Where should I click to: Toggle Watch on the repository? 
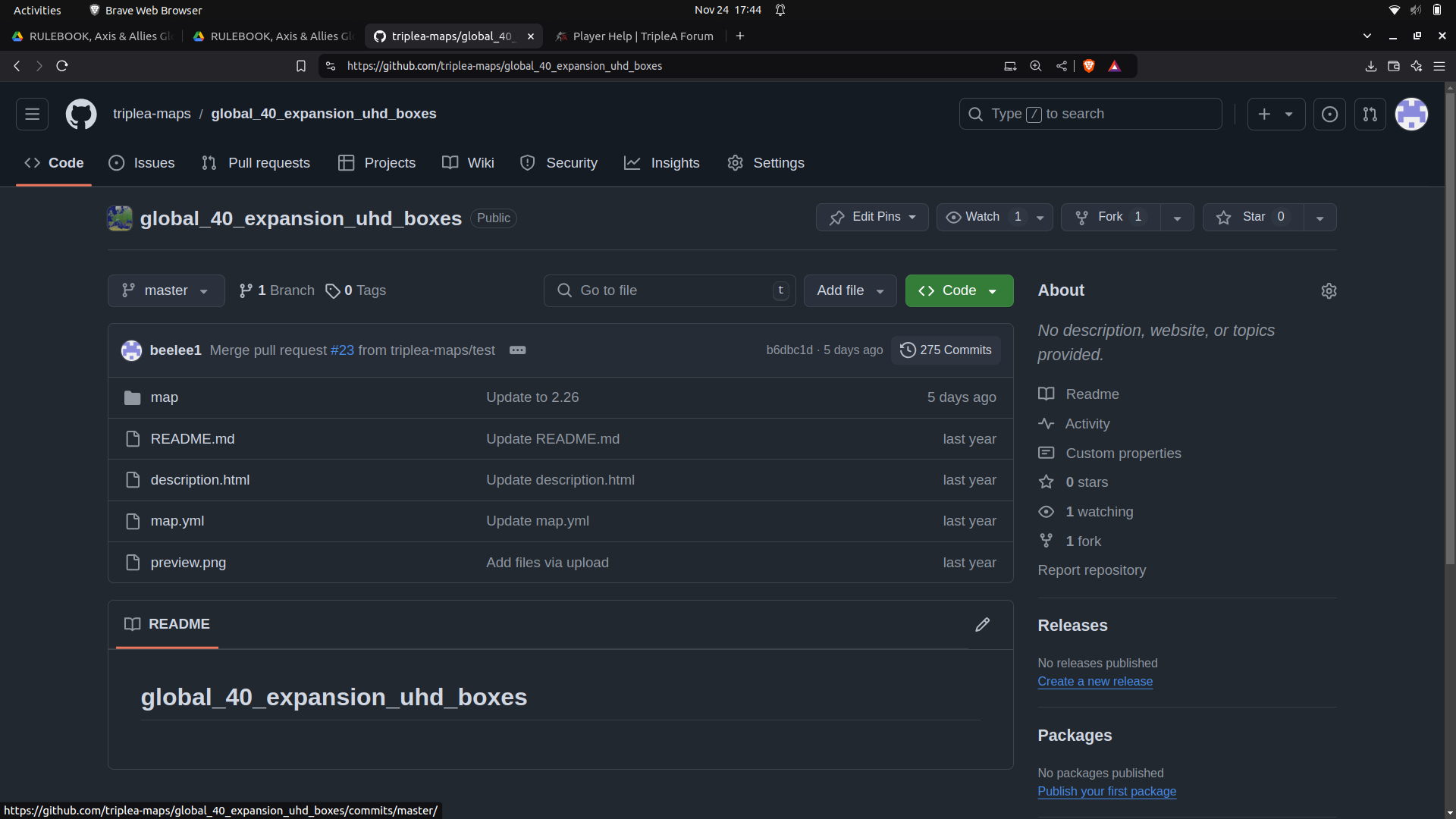coord(983,218)
